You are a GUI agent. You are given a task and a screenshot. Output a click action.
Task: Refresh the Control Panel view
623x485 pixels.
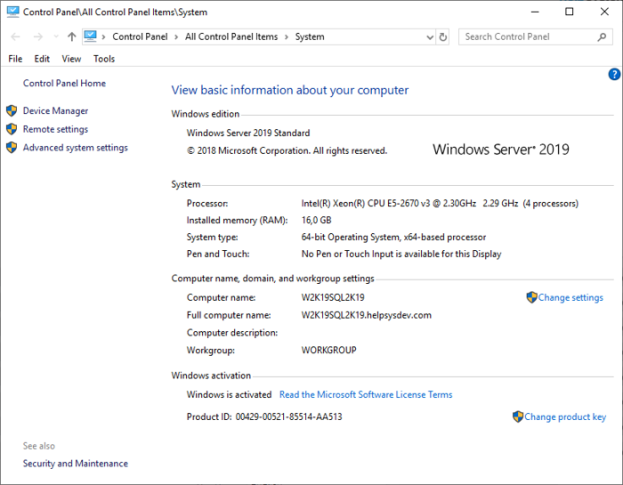[x=443, y=37]
